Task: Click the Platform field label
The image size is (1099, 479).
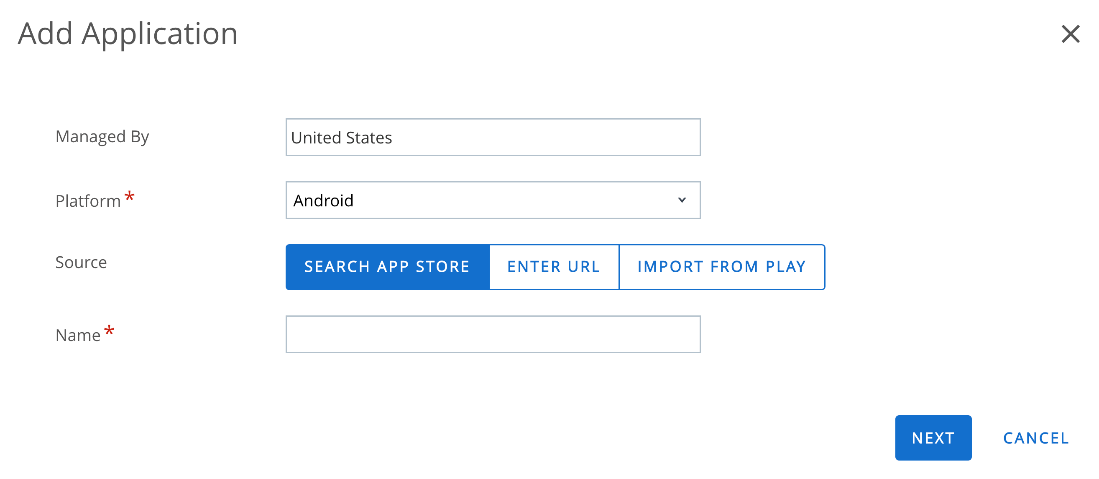Action: tap(88, 201)
